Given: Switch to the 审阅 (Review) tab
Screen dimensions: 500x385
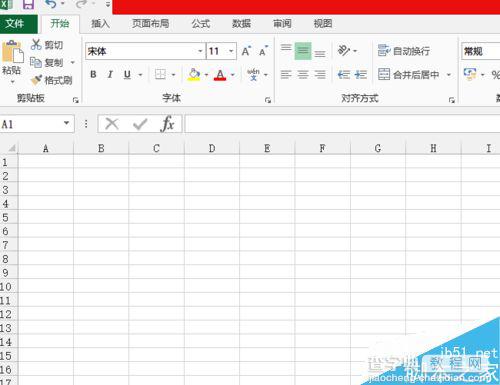Looking at the screenshot, I should (x=282, y=24).
